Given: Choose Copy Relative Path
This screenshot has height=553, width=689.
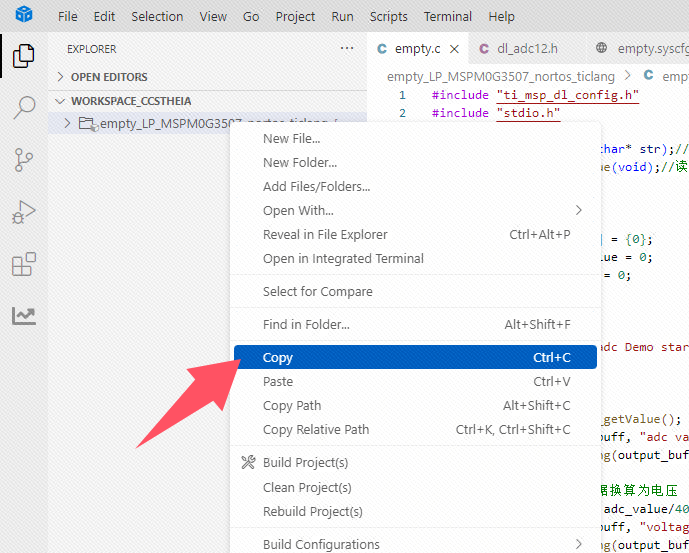Looking at the screenshot, I should tap(415, 429).
